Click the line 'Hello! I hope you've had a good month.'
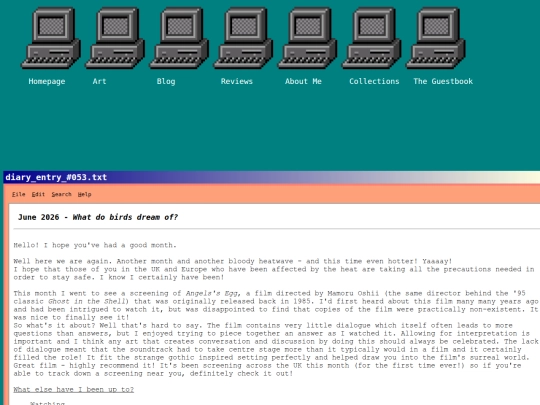The image size is (540, 405). coord(95,245)
